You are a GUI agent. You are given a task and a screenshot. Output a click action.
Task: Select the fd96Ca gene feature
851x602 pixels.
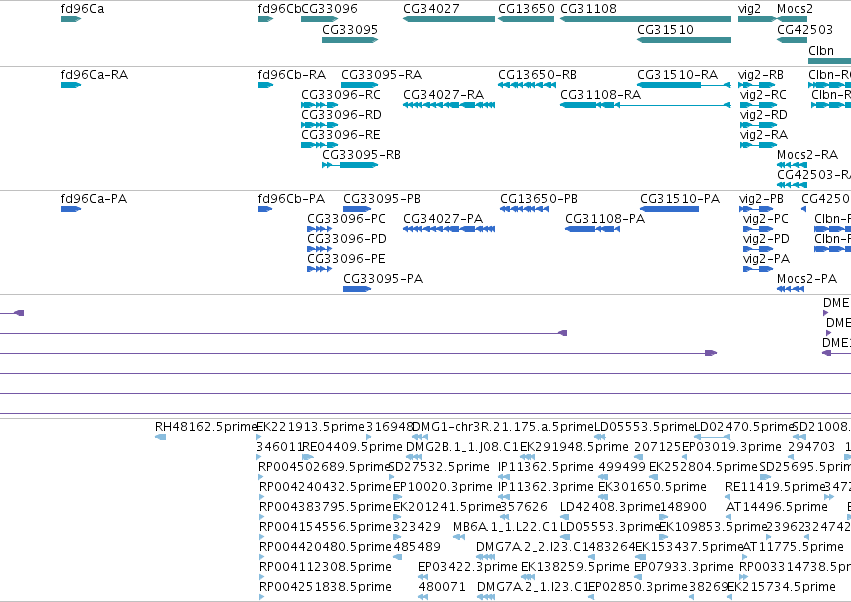click(x=71, y=19)
